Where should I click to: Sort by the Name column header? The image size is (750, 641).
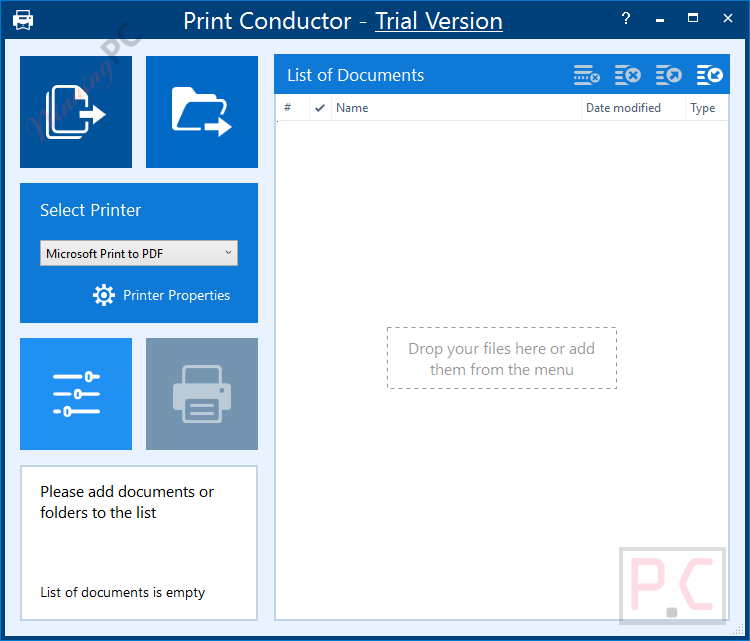pyautogui.click(x=456, y=108)
